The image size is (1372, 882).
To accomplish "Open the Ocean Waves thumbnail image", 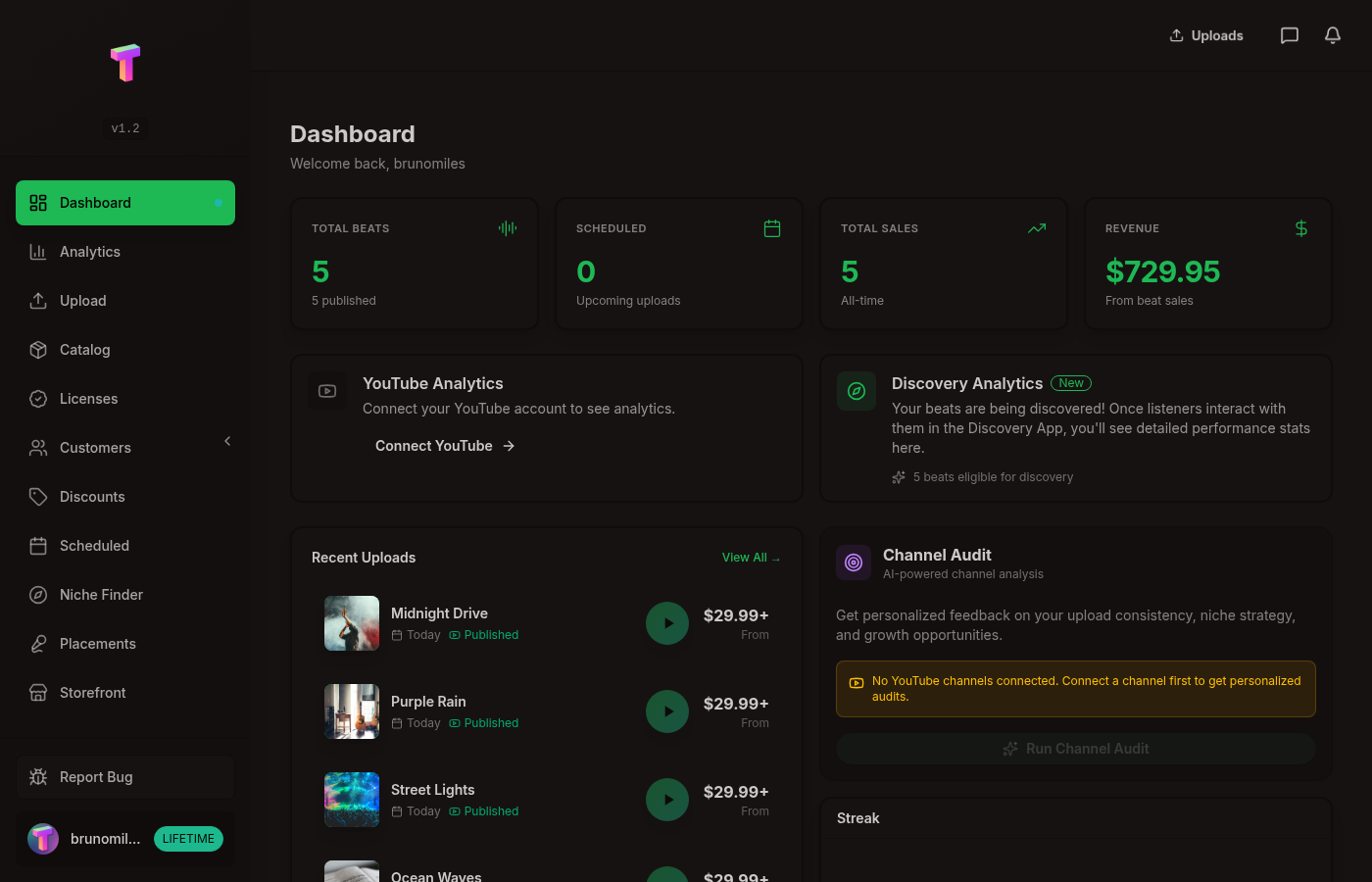I will [352, 872].
